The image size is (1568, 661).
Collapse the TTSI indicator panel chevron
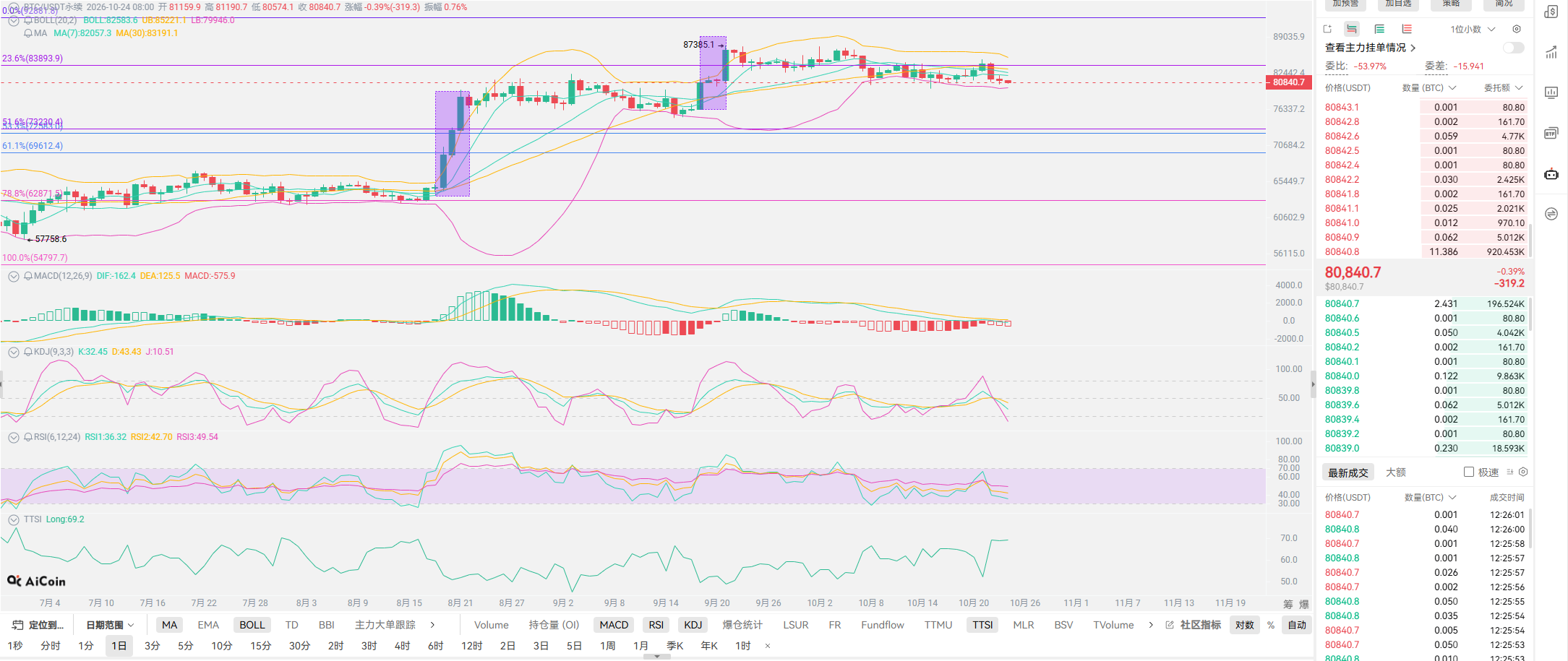tap(13, 519)
